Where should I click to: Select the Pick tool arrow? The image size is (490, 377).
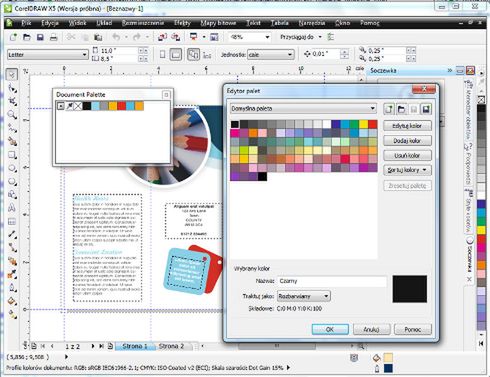[x=12, y=74]
